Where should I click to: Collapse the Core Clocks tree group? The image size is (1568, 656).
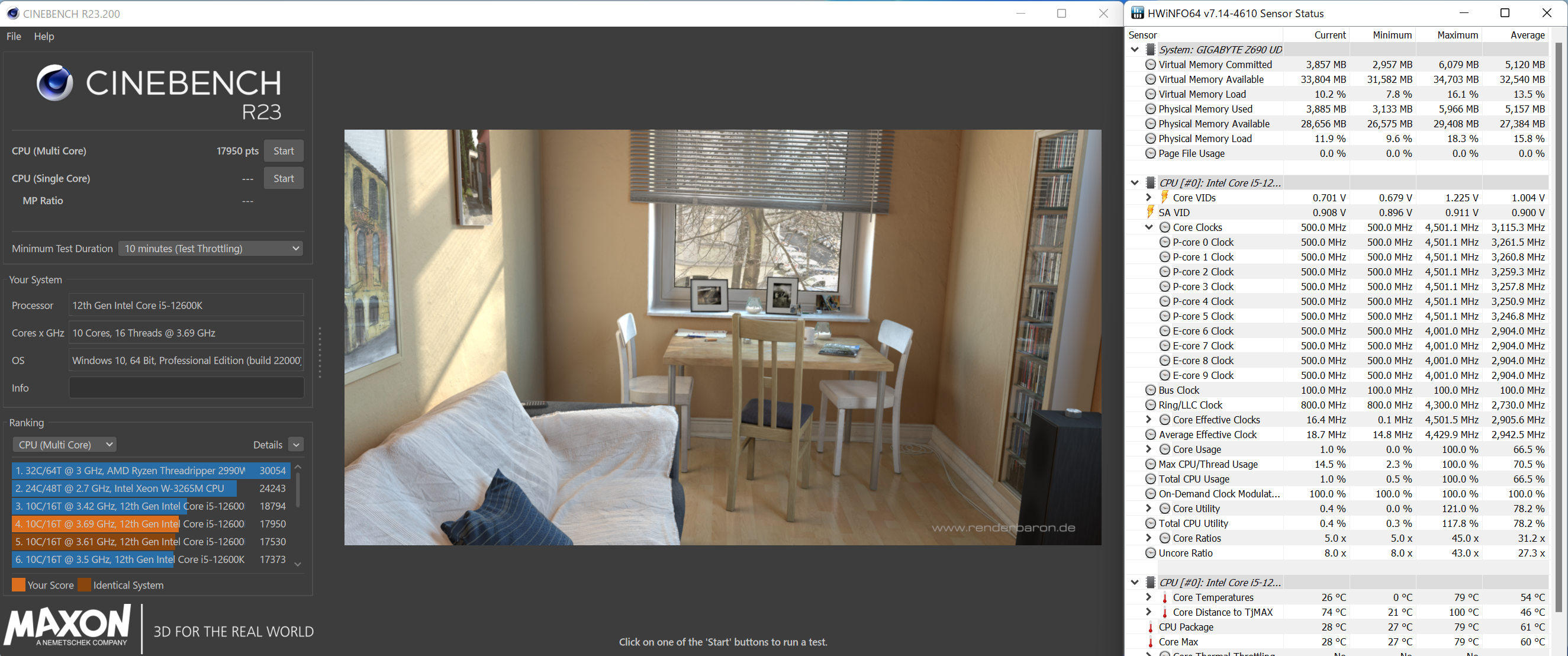coord(1148,227)
